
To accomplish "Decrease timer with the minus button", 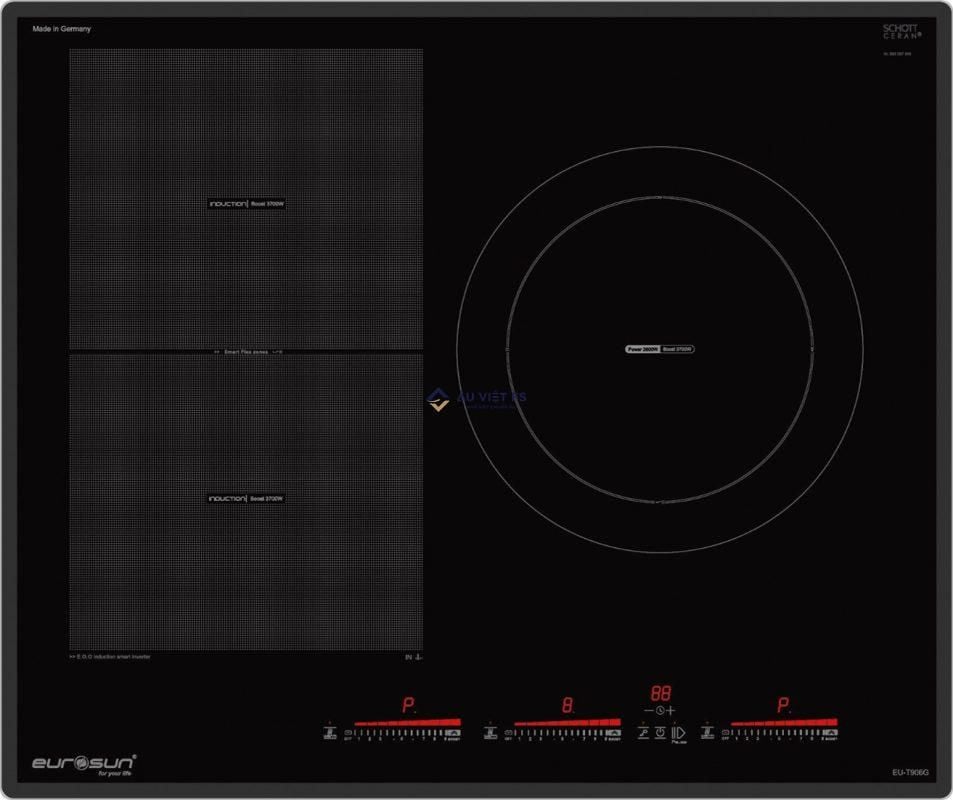I will [x=648, y=710].
